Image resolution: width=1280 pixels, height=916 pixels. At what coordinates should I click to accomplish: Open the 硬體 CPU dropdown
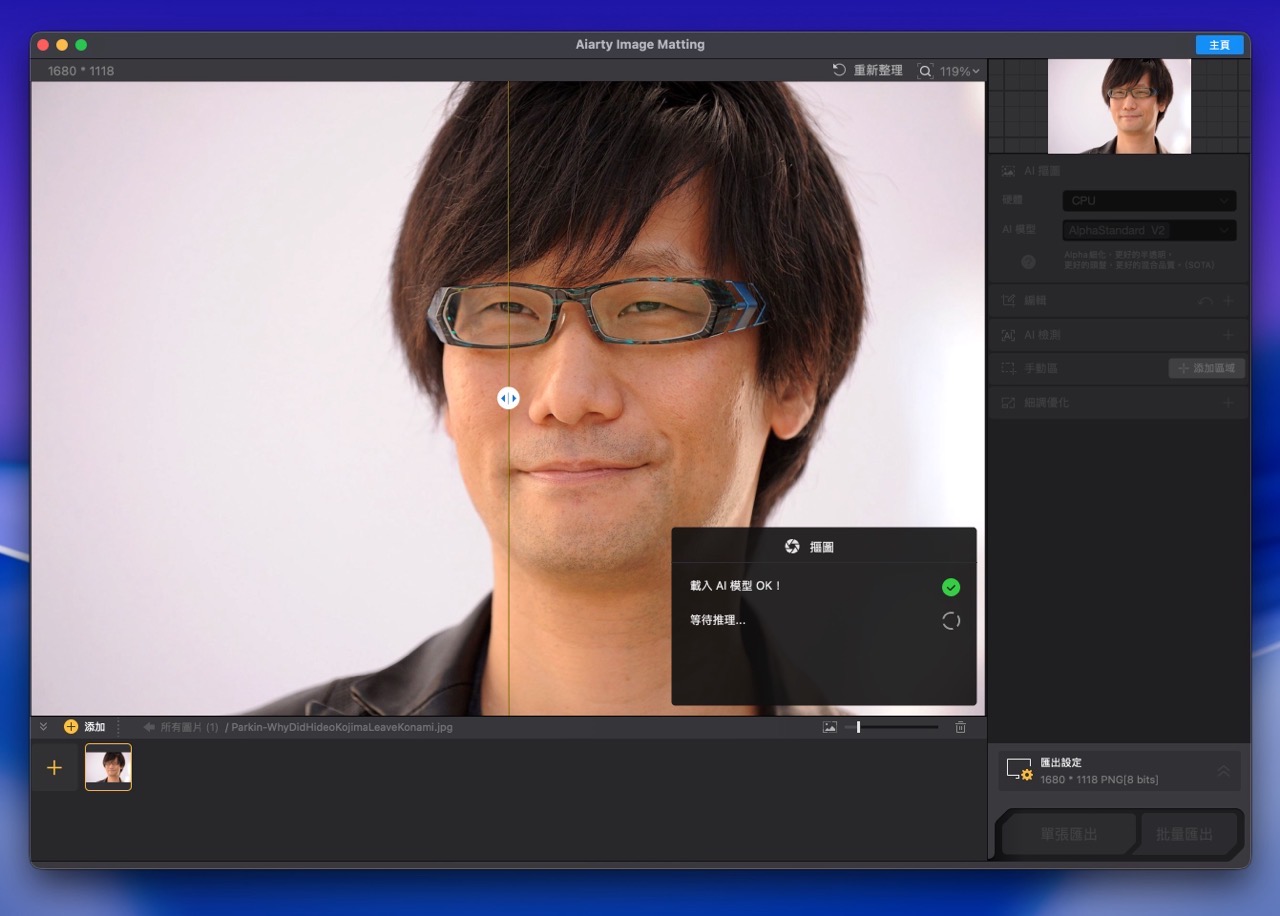point(1148,200)
